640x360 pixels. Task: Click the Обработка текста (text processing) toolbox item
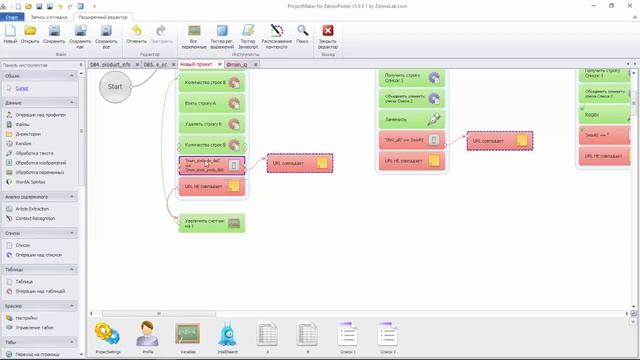coord(34,153)
